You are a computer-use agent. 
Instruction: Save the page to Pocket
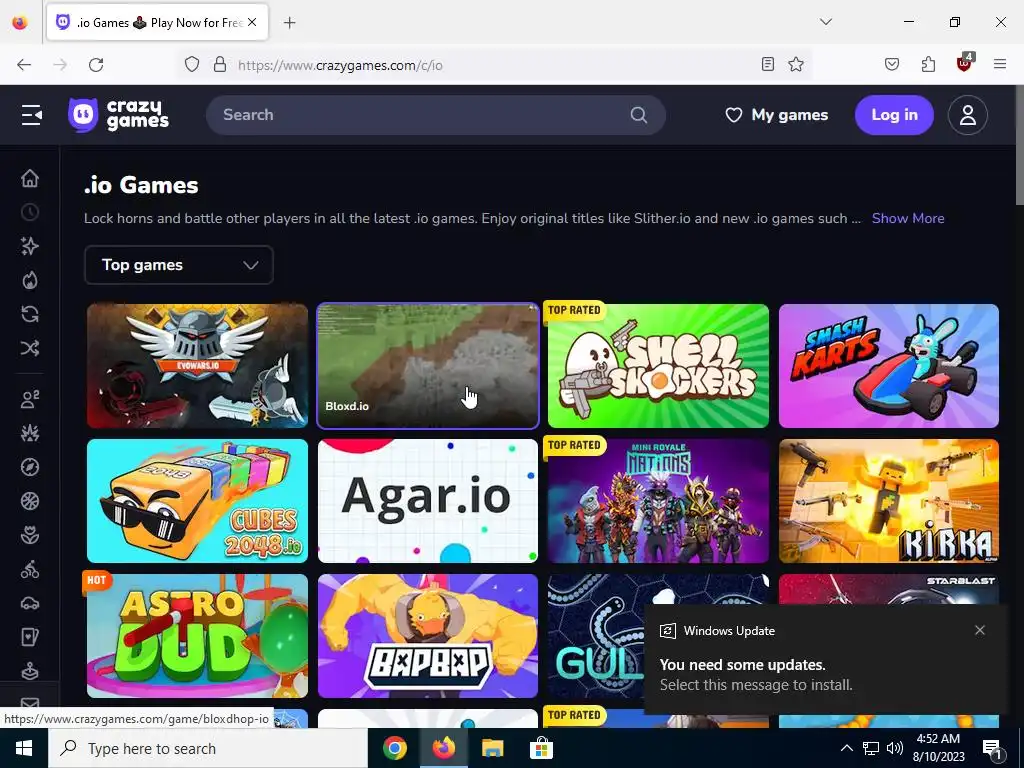tap(892, 64)
